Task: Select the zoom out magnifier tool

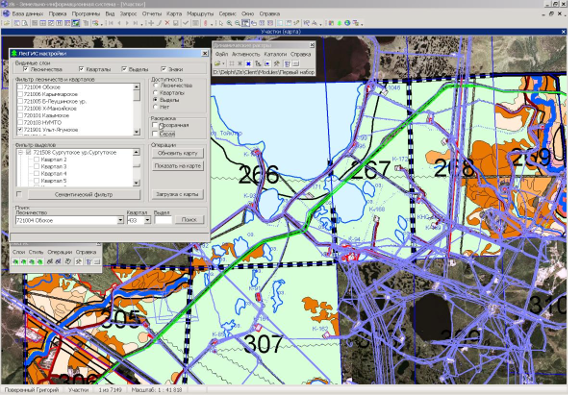Action: coord(237,23)
